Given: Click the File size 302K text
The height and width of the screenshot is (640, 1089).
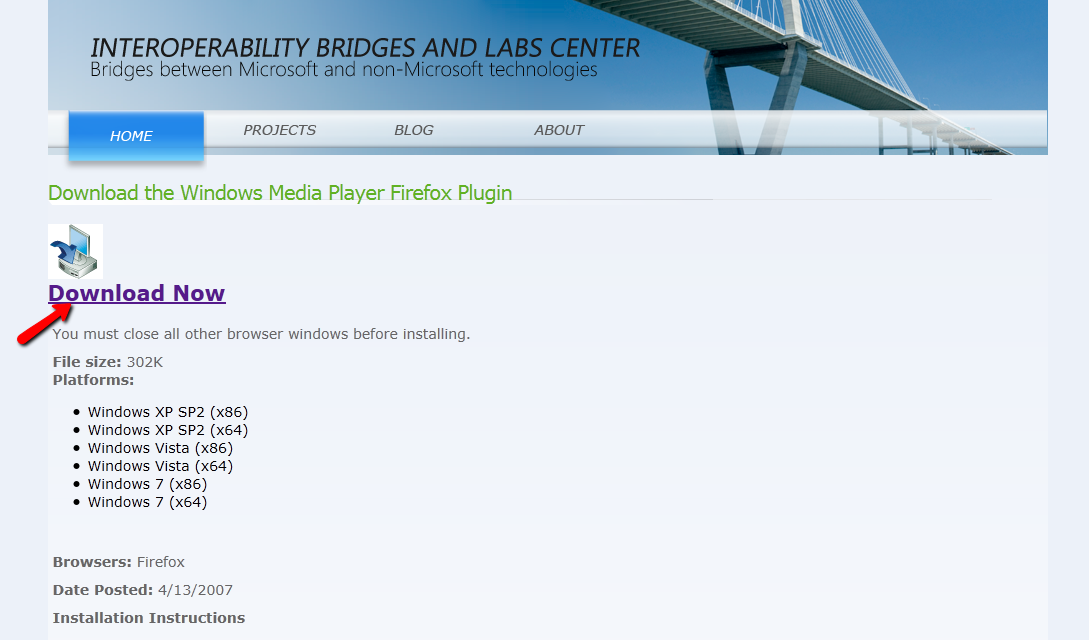Looking at the screenshot, I should click(108, 362).
